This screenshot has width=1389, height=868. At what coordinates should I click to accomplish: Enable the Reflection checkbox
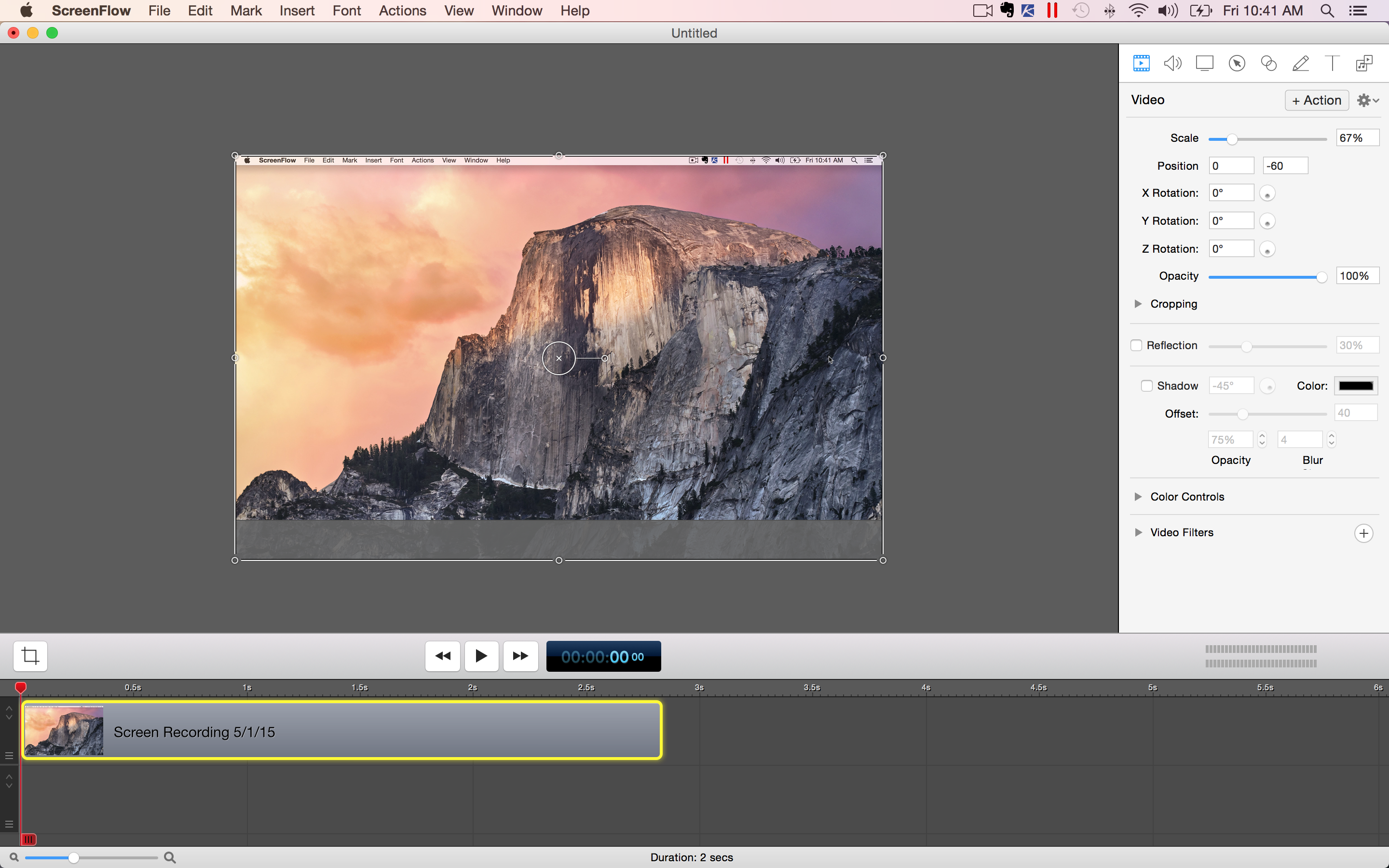click(x=1136, y=346)
